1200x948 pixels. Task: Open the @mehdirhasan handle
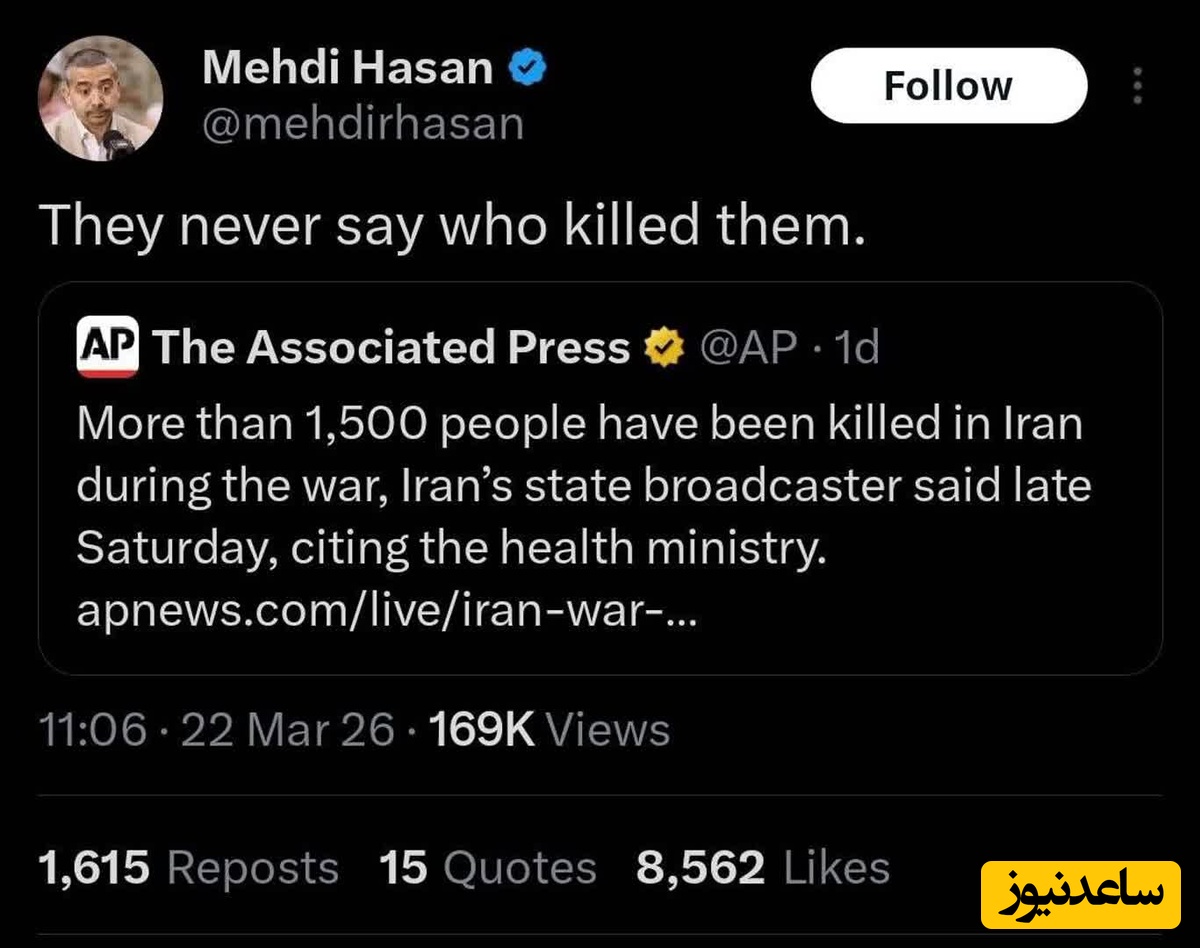coord(363,123)
